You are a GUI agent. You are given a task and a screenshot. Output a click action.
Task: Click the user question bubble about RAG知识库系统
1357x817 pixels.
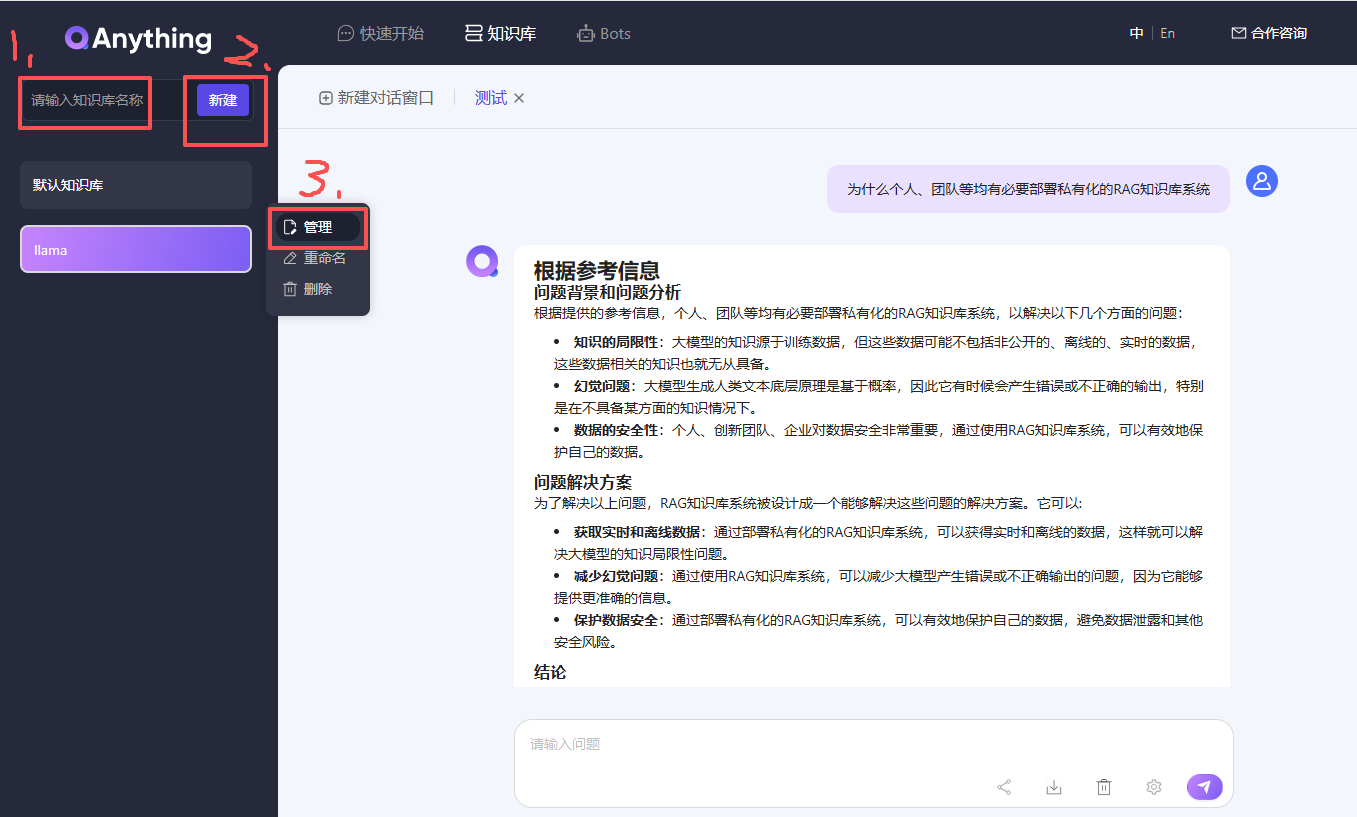(x=1028, y=189)
